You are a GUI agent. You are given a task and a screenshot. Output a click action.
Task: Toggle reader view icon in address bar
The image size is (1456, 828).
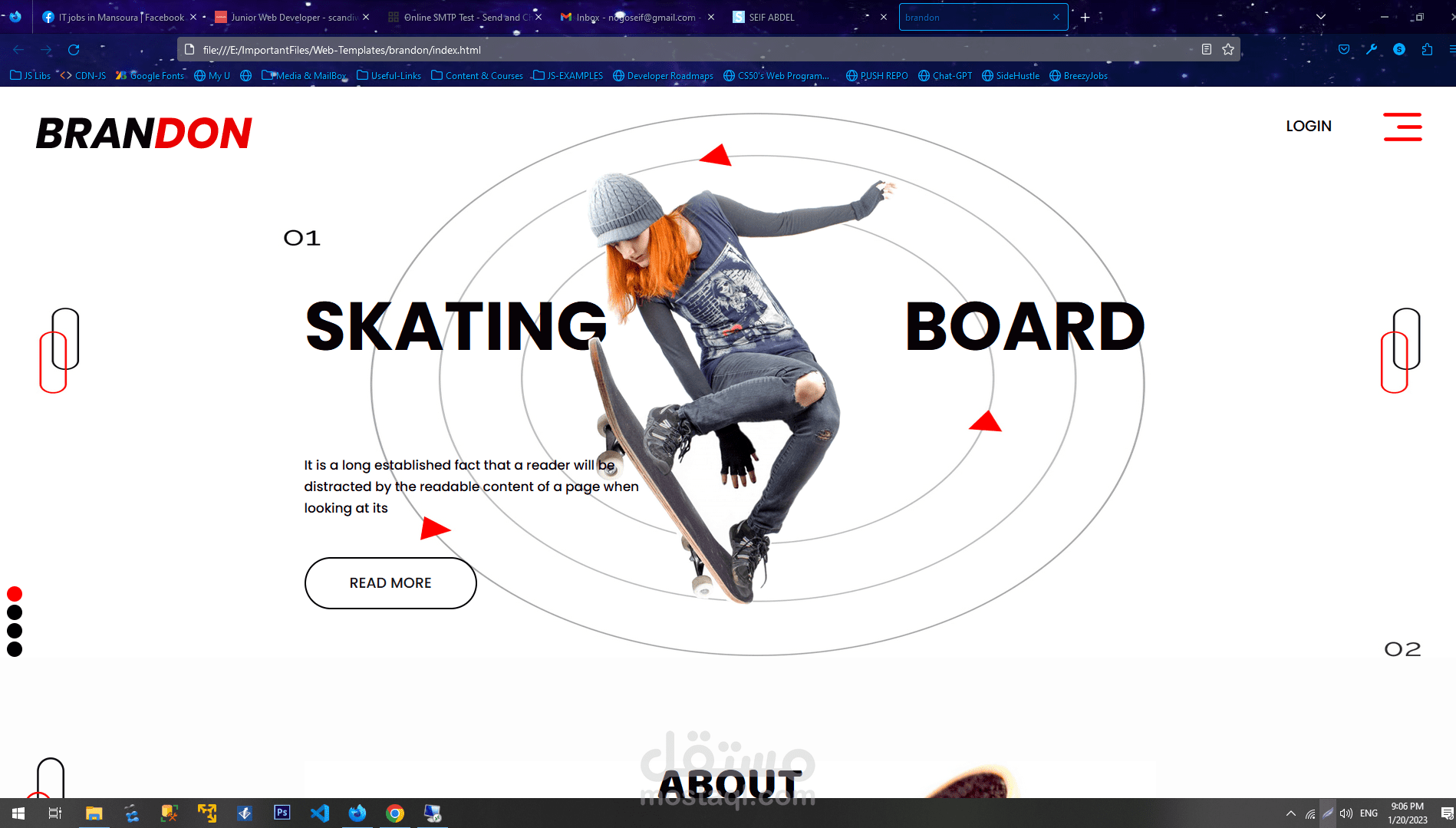tap(1207, 50)
